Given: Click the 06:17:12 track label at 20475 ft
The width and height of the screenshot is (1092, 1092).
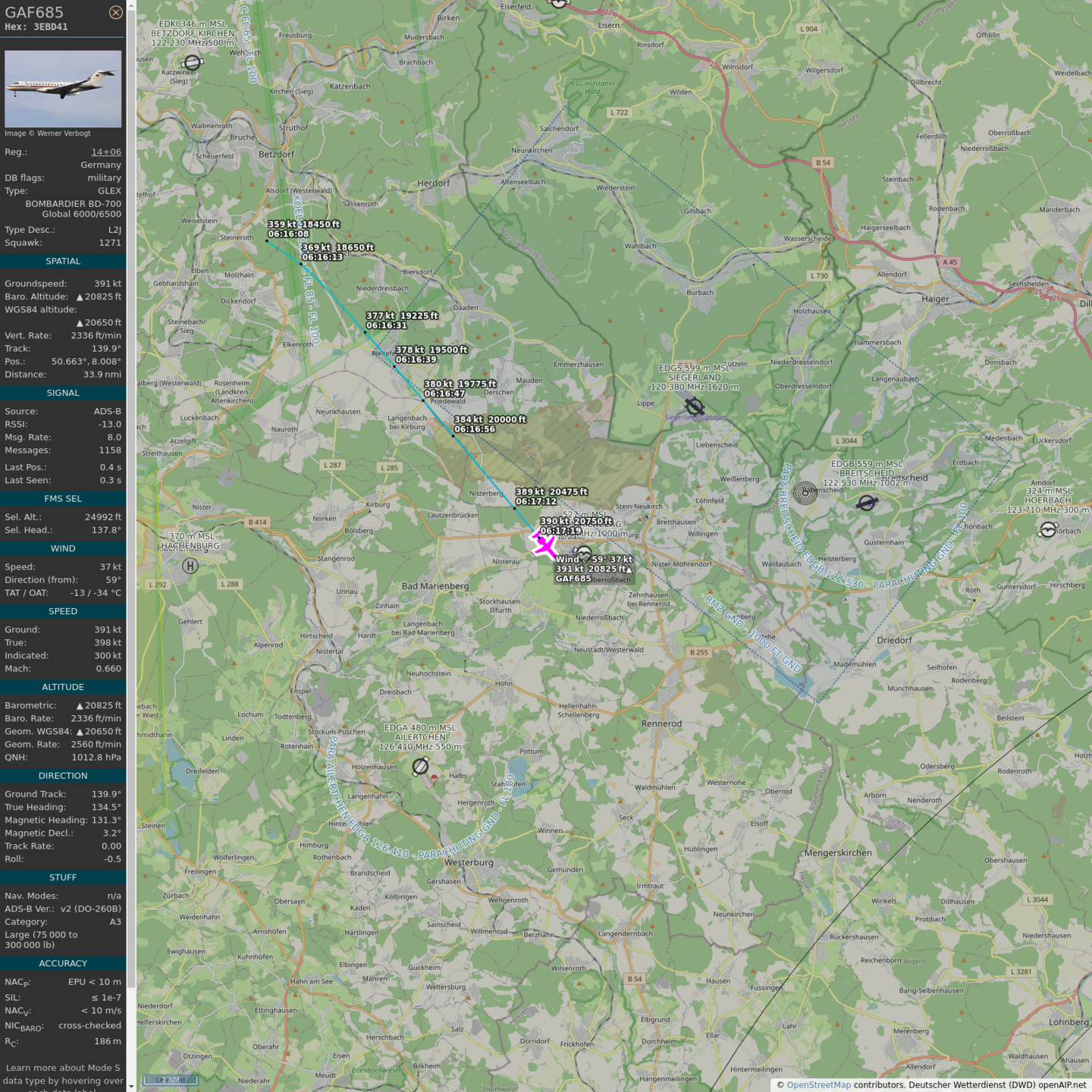Looking at the screenshot, I should tap(536, 501).
